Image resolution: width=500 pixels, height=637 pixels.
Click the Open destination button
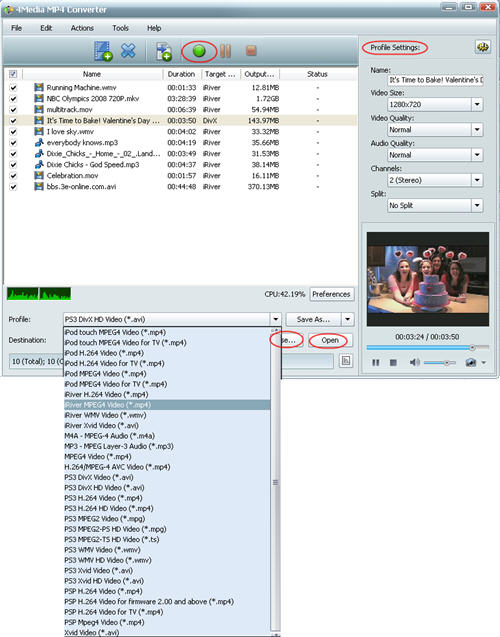(330, 340)
